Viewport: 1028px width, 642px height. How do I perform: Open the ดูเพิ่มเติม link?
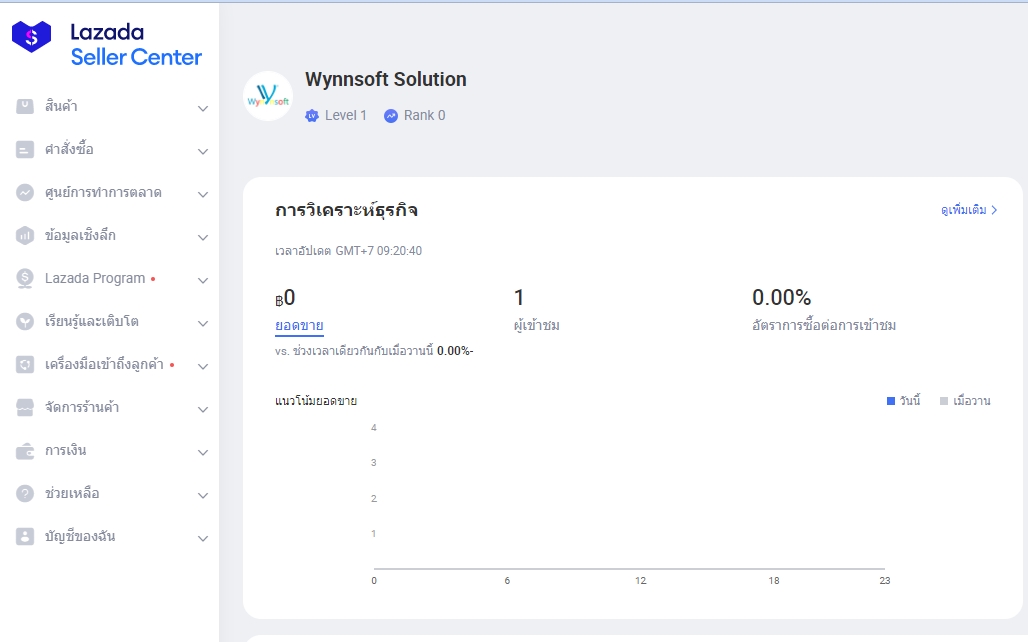[x=969, y=210]
